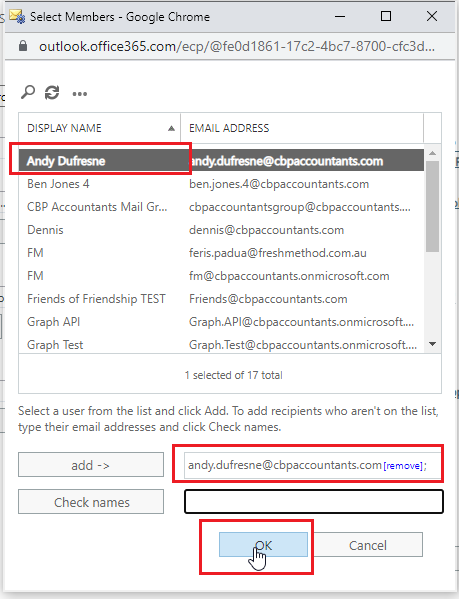Click the add -> button
459x599 pixels.
coord(91,465)
